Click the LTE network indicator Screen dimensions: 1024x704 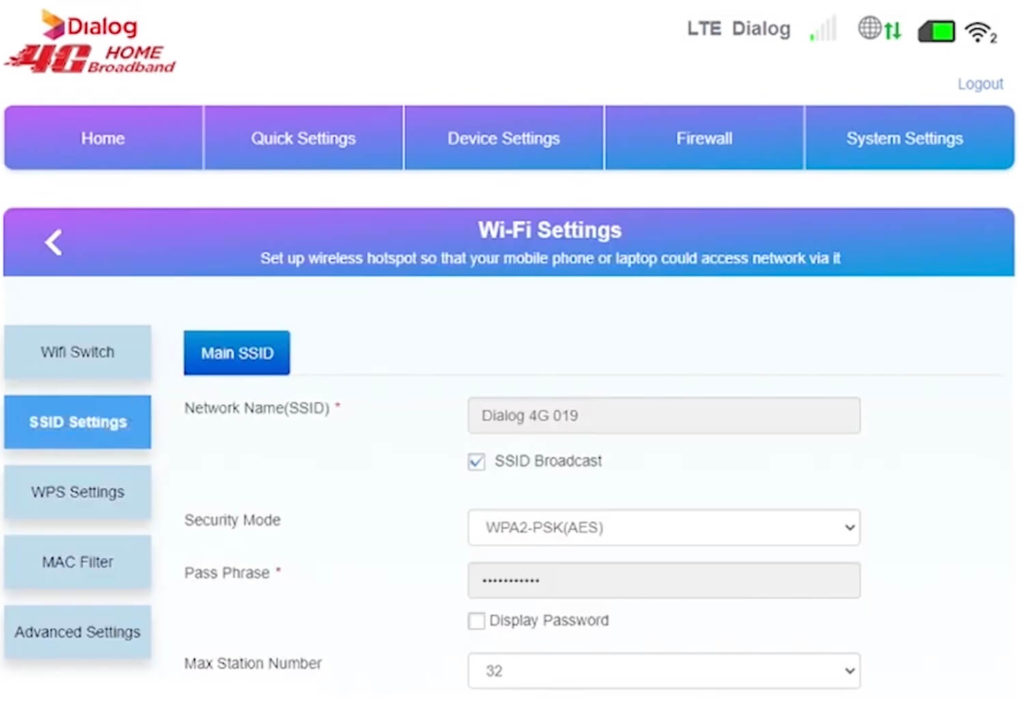click(707, 29)
